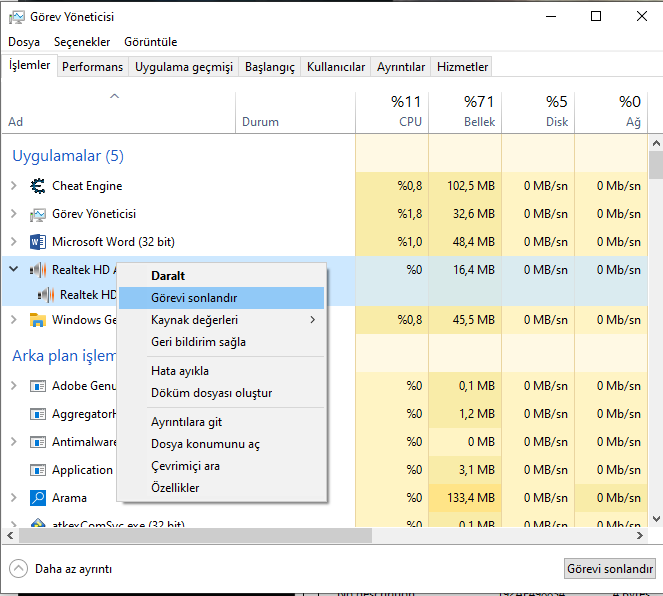The image size is (663, 596).
Task: Click the Cheat Engine app icon
Action: tap(38, 186)
